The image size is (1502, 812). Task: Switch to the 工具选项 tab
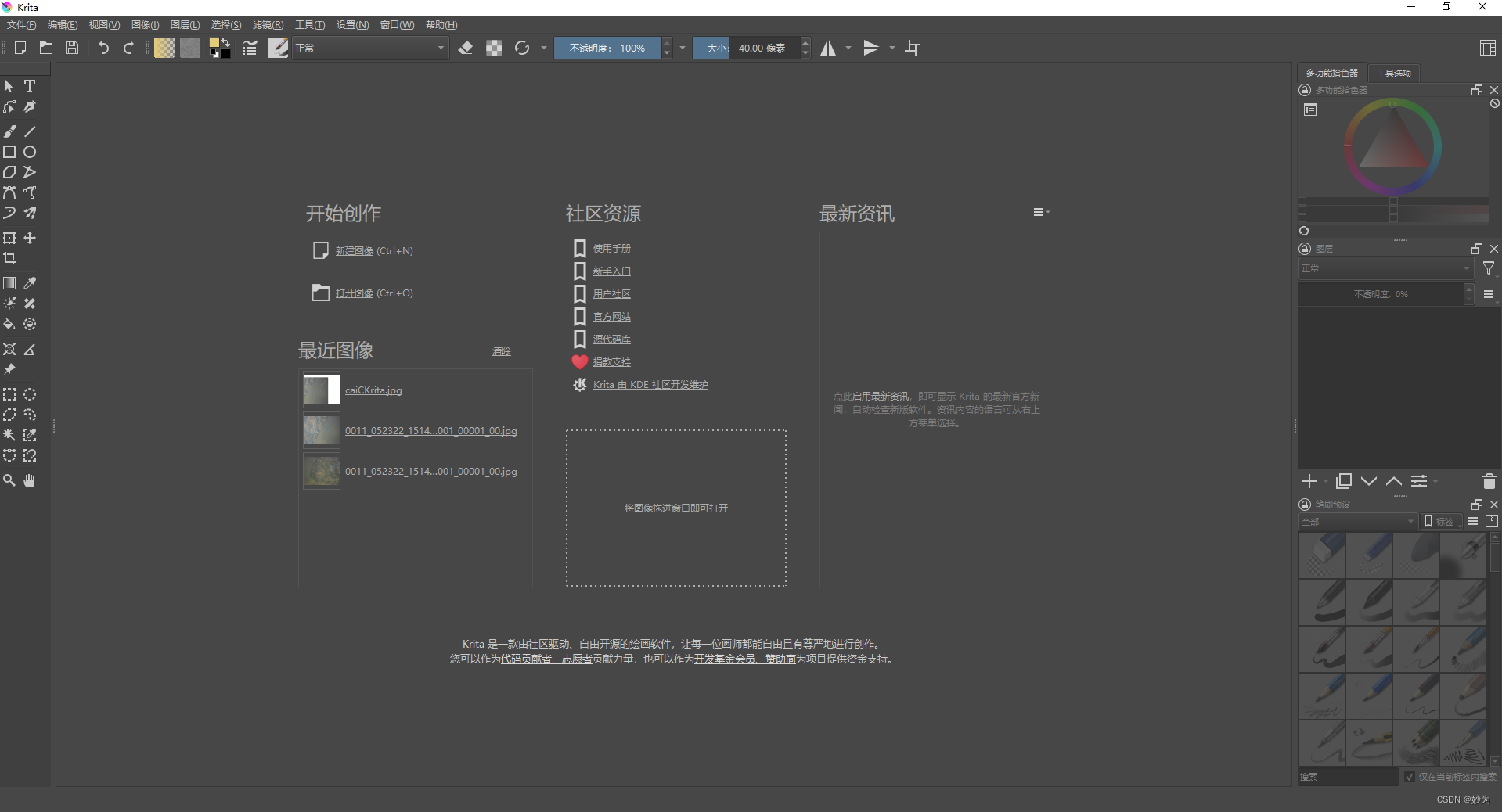[x=1393, y=73]
